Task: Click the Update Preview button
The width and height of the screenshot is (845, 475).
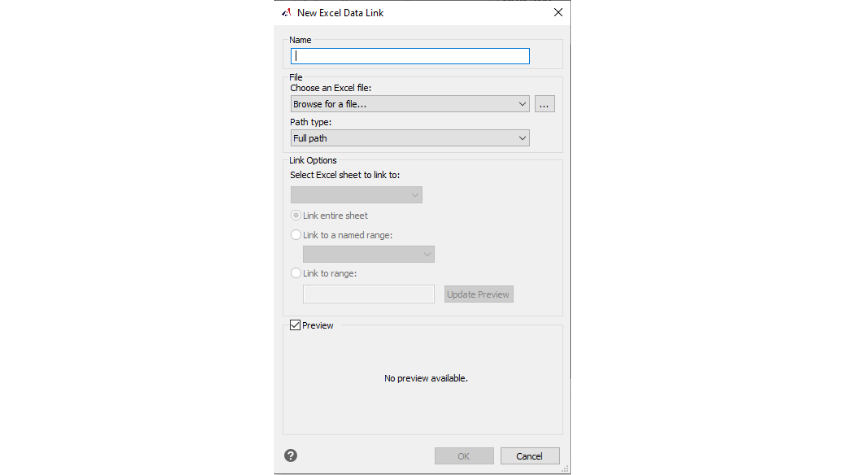Action: click(479, 294)
